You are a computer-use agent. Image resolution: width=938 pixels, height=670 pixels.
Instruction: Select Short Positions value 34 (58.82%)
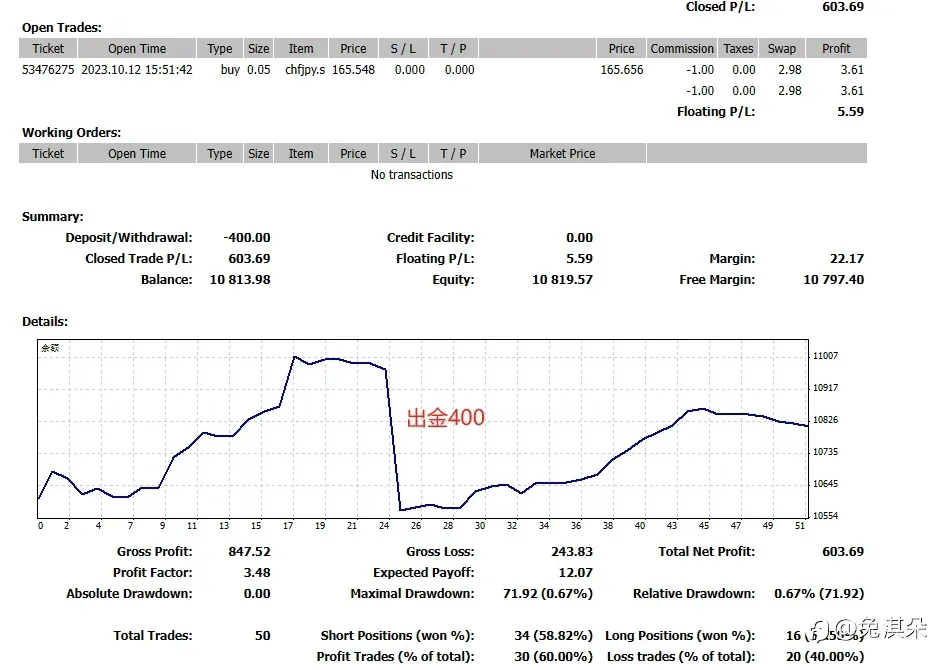click(x=553, y=635)
